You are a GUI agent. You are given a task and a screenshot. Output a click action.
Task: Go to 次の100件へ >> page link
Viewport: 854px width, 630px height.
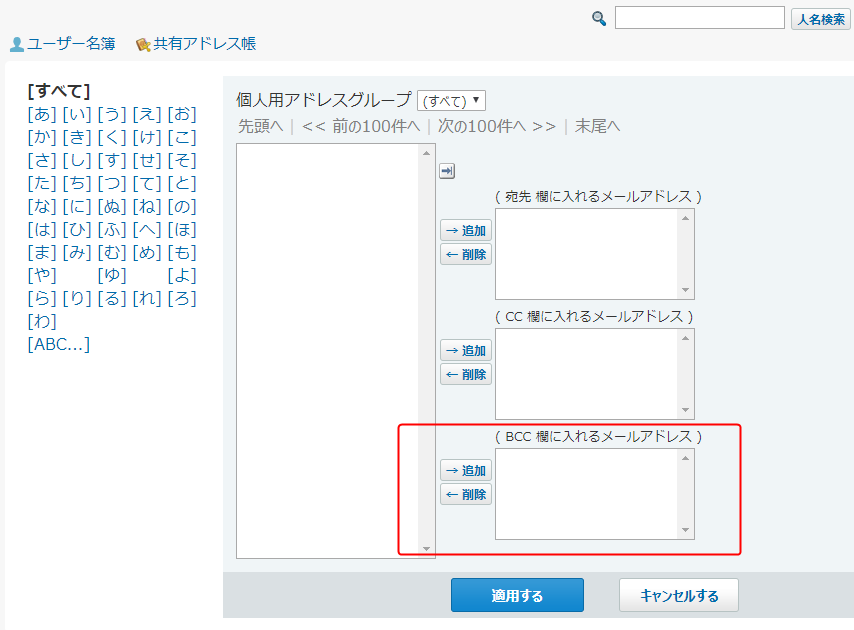point(497,126)
